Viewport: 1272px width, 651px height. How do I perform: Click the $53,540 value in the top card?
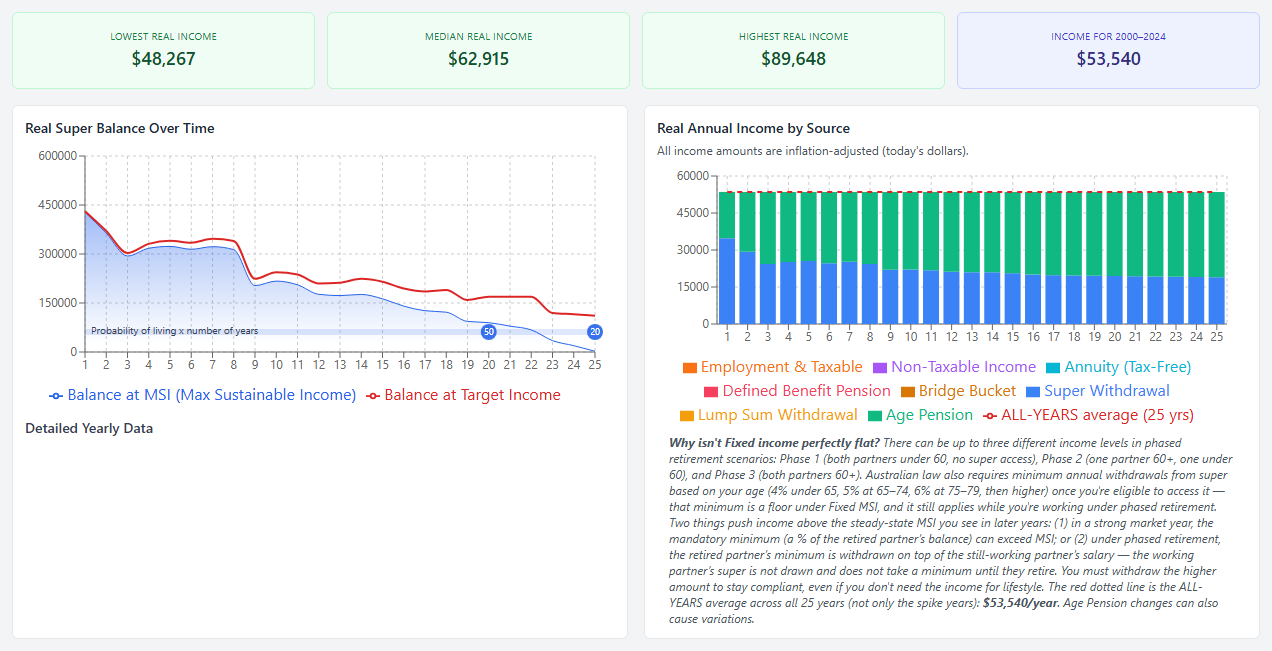1108,59
